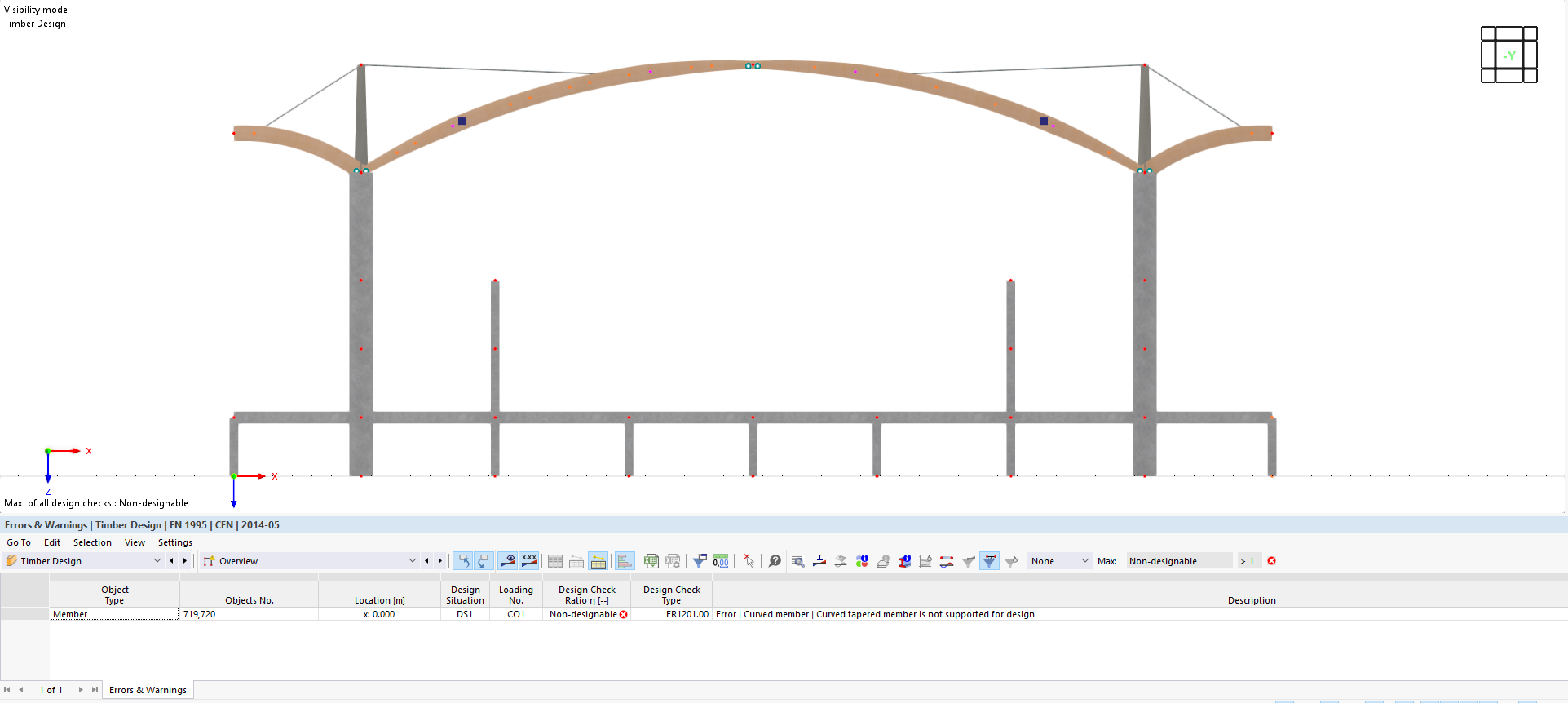Screen dimensions: 1568x703
Task: Open the Go To menu
Action: pyautogui.click(x=19, y=542)
